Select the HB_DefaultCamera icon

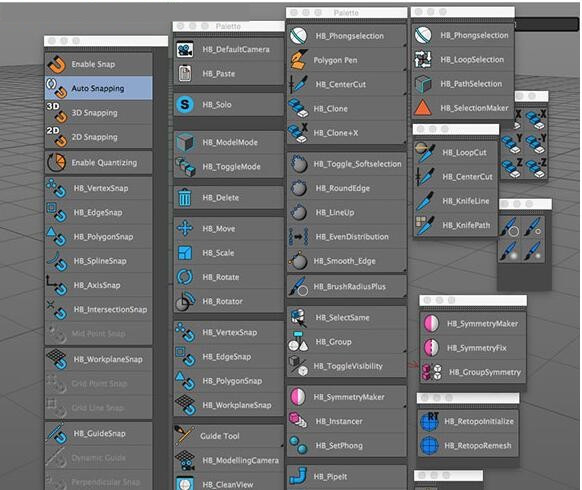[x=184, y=49]
